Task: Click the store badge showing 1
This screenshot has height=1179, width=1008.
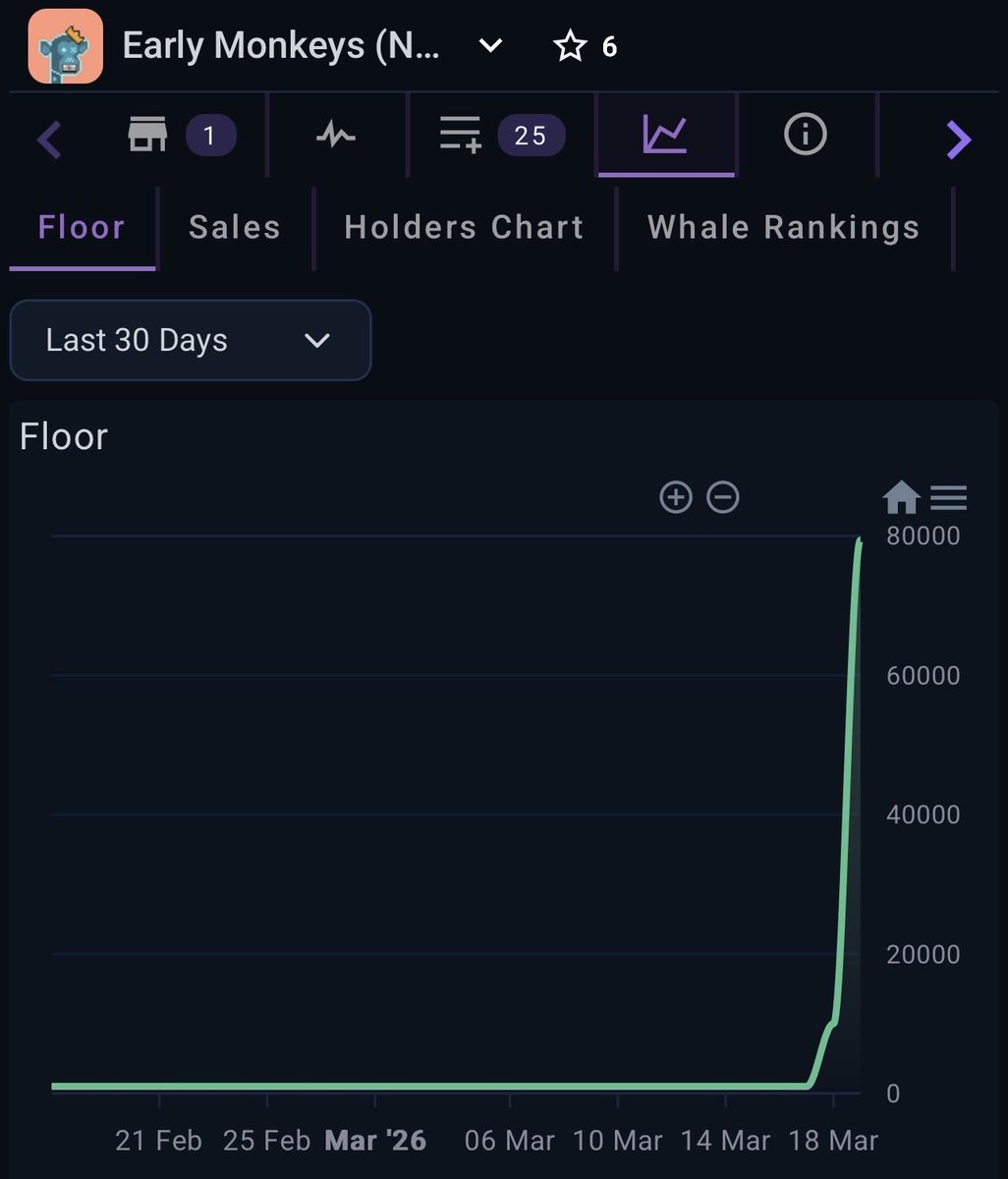Action: [x=210, y=136]
